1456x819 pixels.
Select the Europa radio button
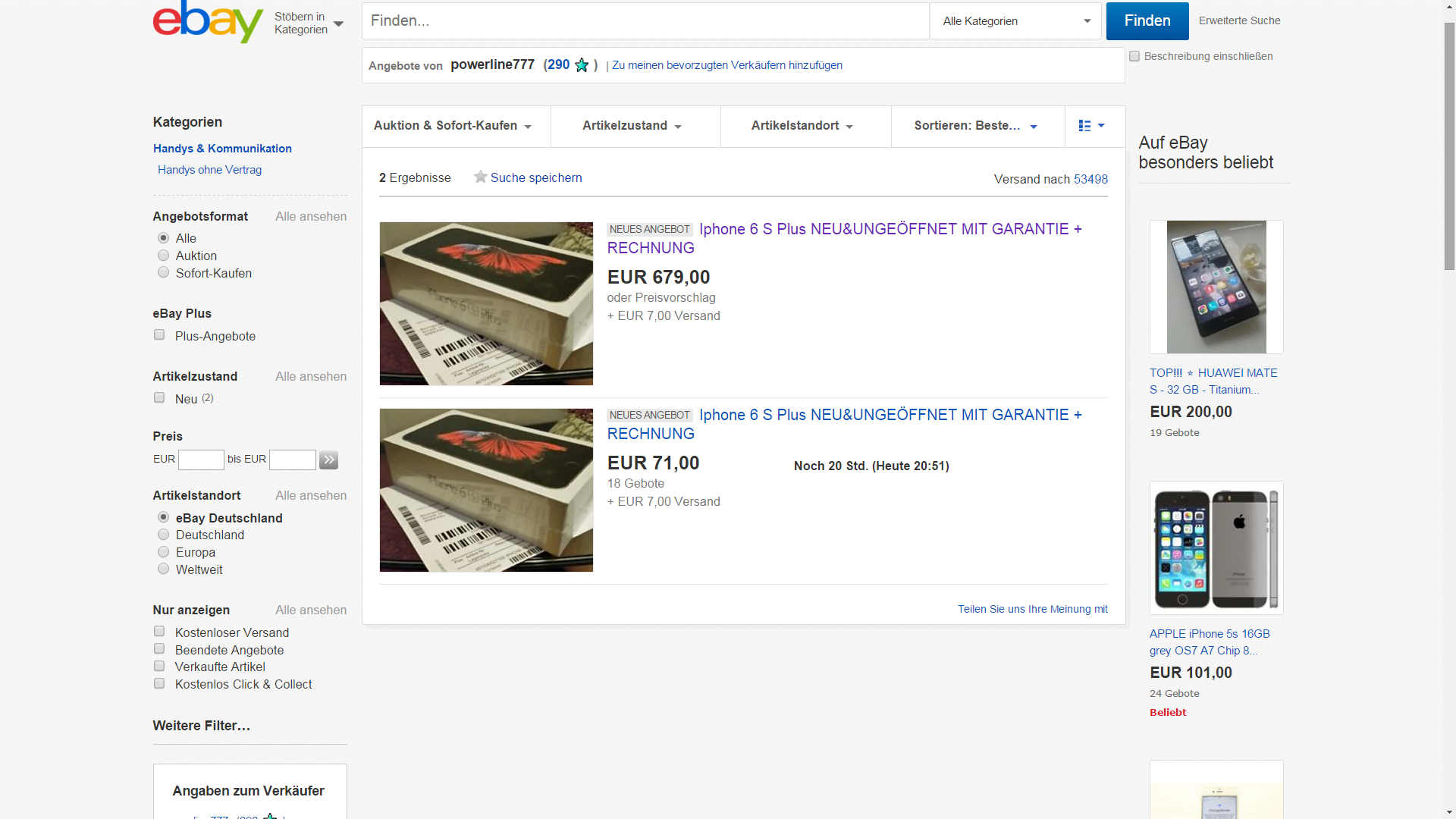[163, 552]
